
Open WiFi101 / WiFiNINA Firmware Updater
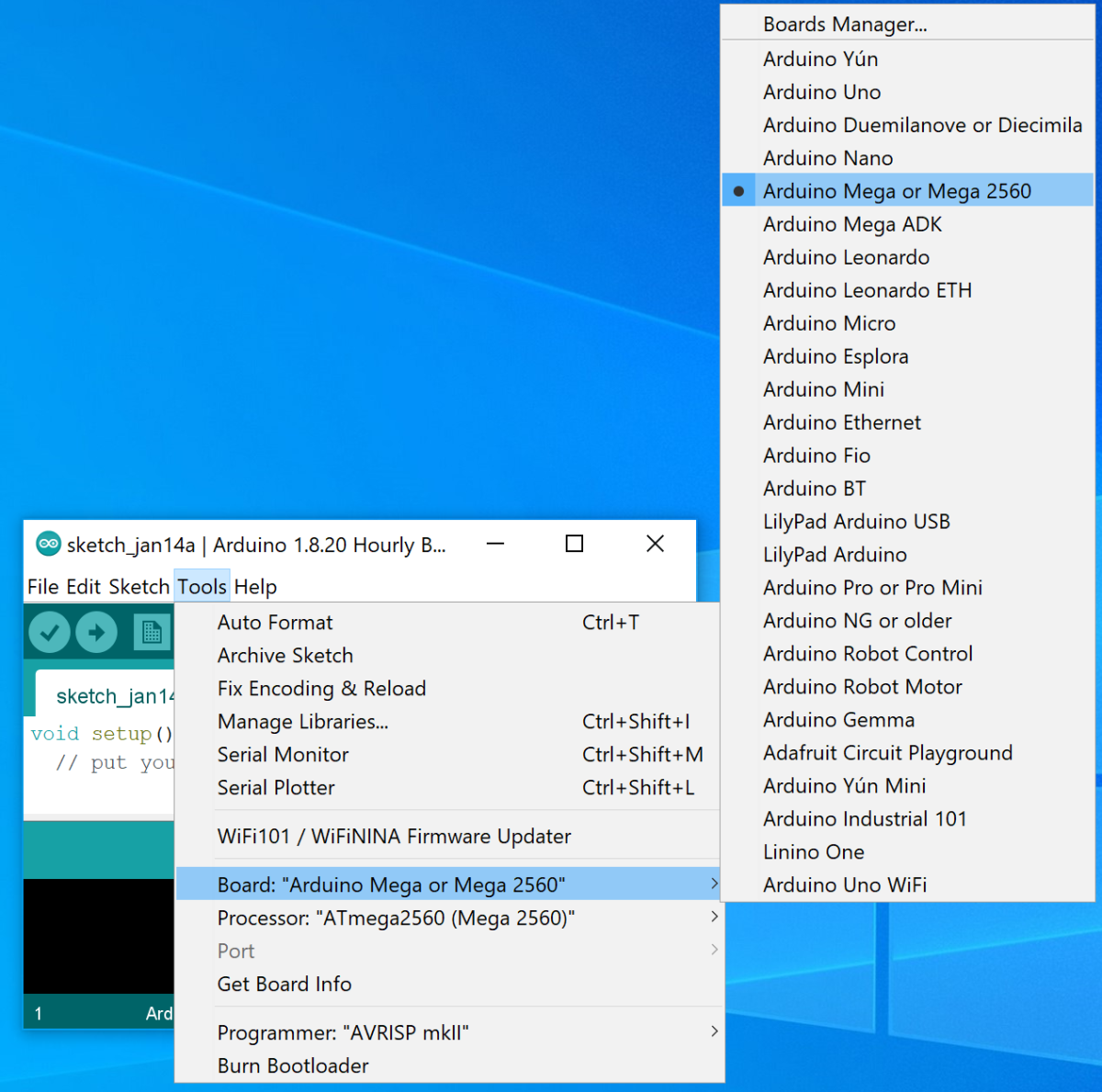tap(449, 836)
